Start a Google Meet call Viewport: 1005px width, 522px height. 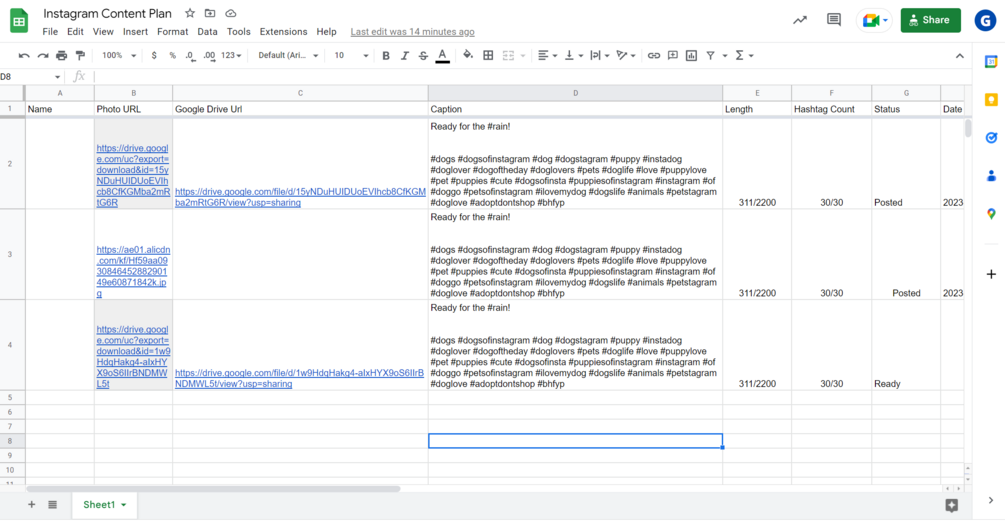(874, 21)
